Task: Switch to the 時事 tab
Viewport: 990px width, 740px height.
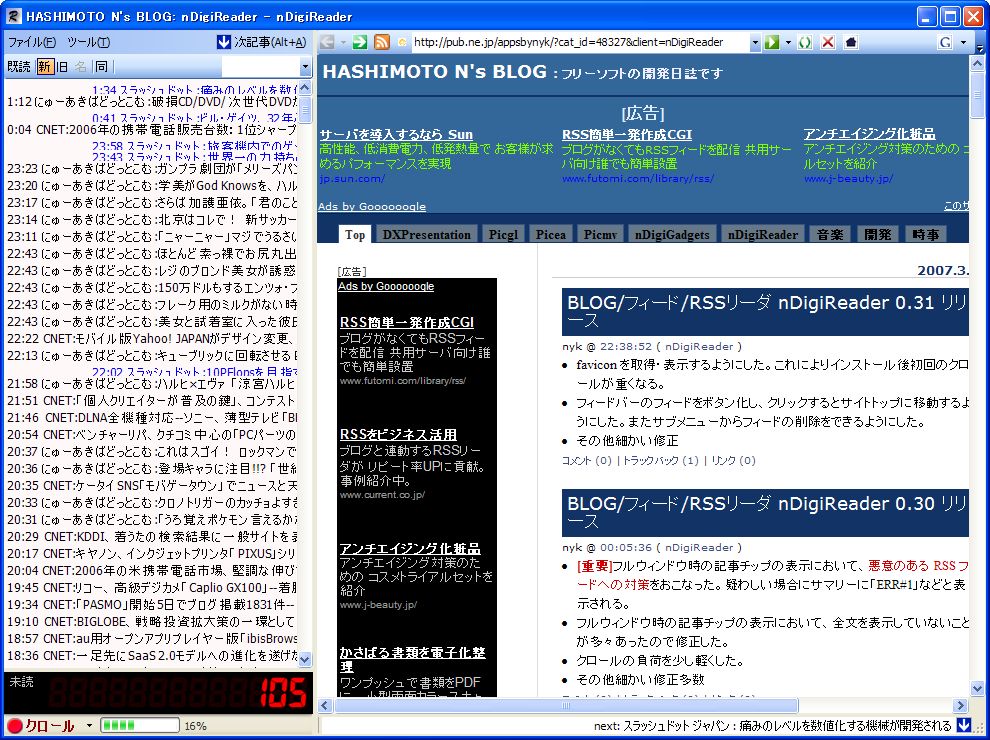Action: 926,234
